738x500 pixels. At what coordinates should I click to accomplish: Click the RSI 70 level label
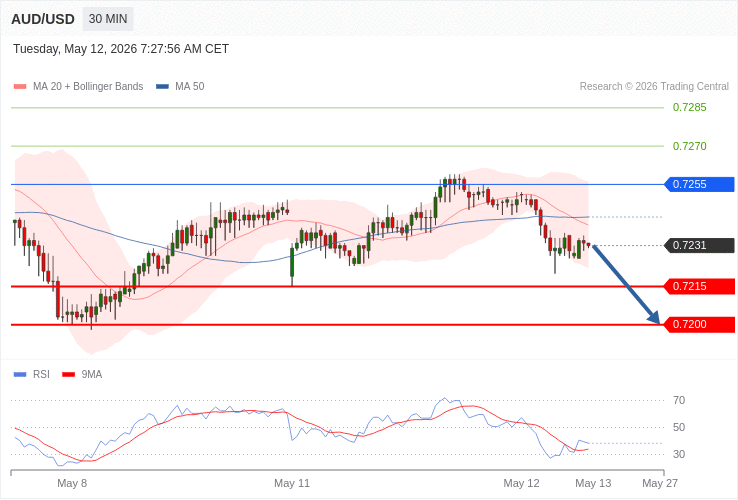click(679, 401)
